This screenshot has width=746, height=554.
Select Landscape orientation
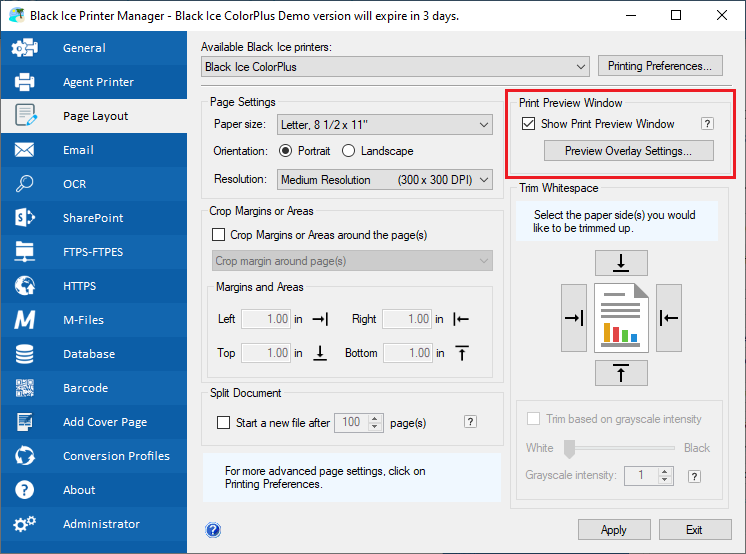click(x=348, y=151)
